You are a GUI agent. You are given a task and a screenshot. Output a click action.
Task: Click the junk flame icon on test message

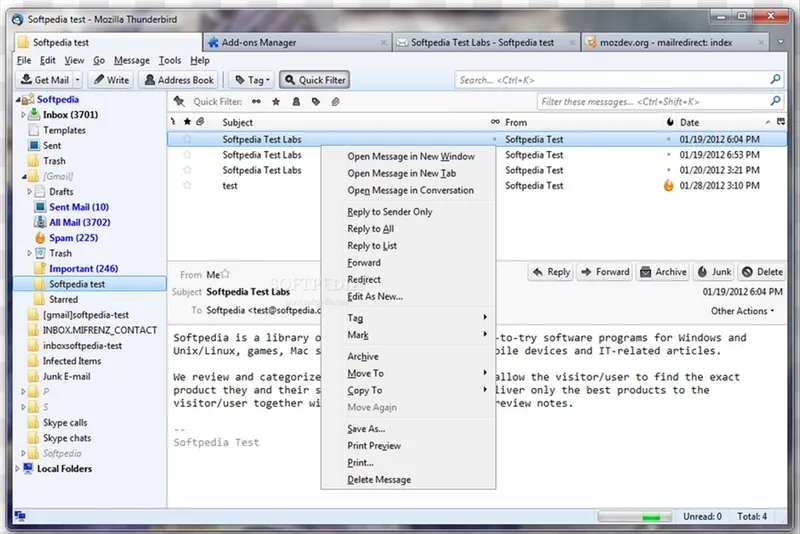(668, 185)
